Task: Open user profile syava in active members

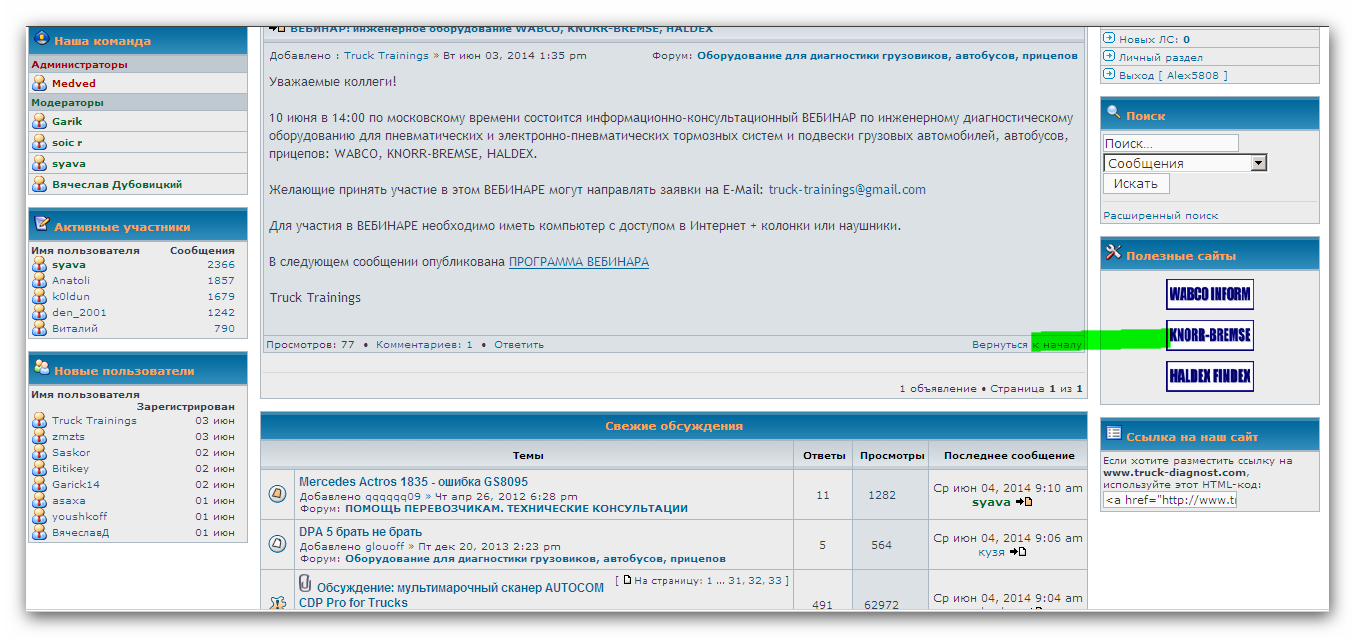Action: (69, 265)
